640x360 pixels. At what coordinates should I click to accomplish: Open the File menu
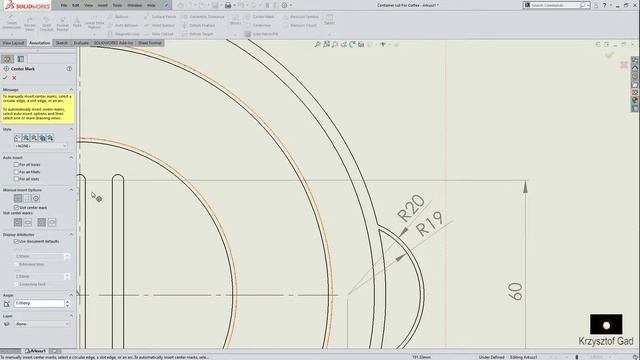point(64,5)
